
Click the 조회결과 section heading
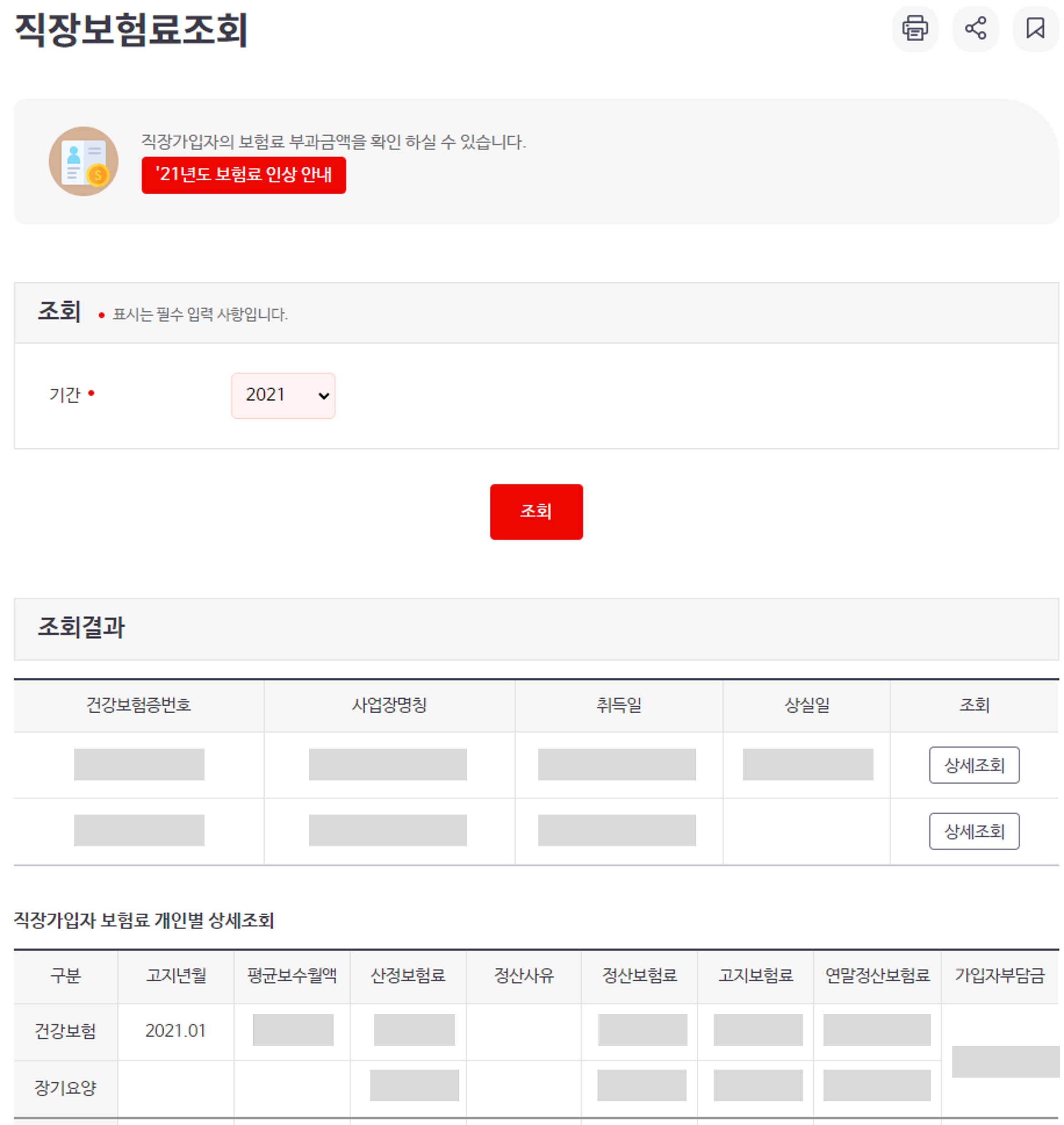(81, 628)
